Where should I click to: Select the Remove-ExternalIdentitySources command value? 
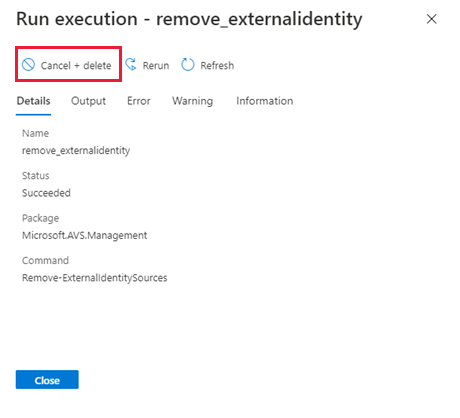click(95, 278)
